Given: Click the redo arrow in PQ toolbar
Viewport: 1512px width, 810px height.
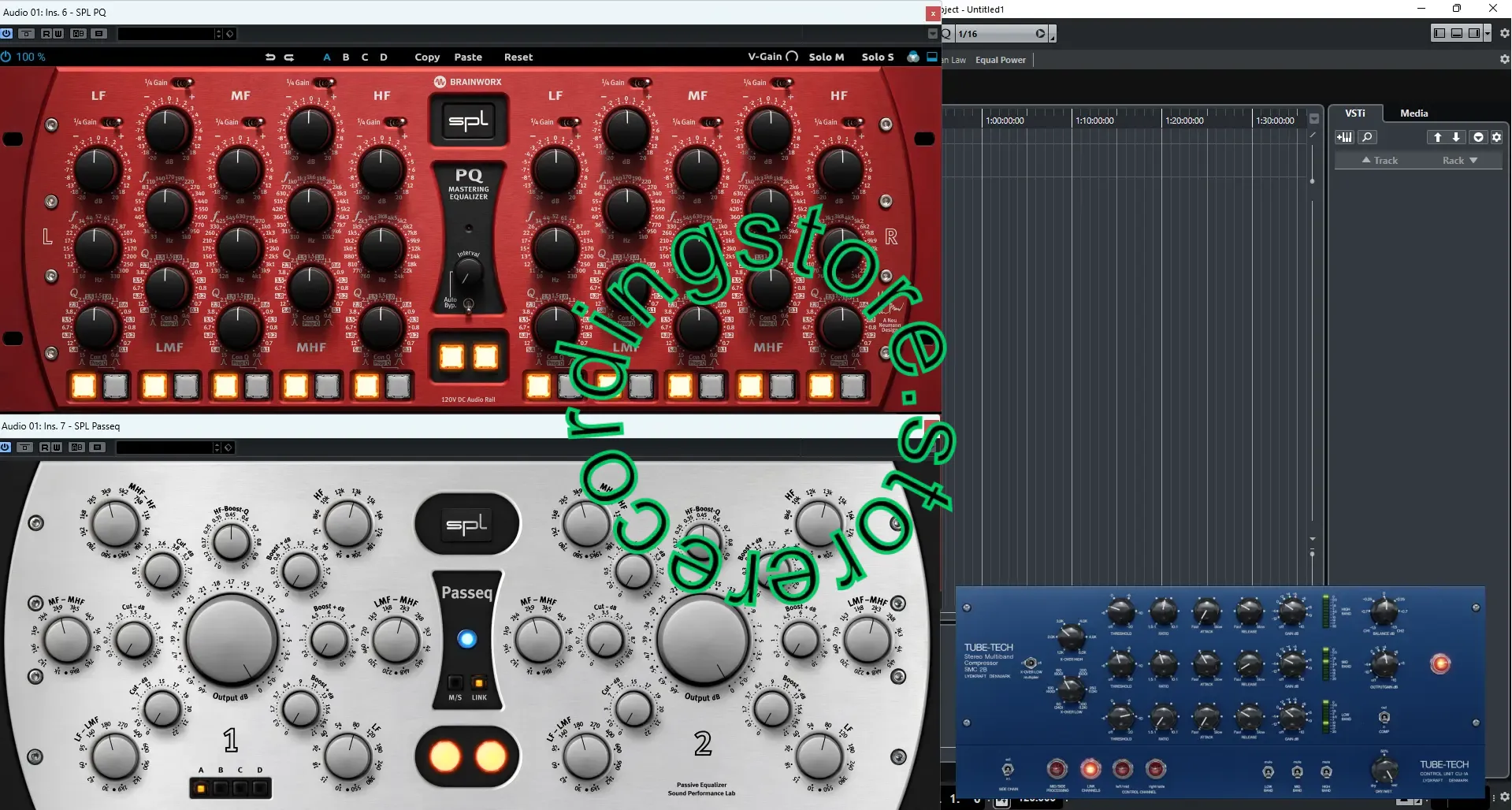Looking at the screenshot, I should click(x=289, y=57).
